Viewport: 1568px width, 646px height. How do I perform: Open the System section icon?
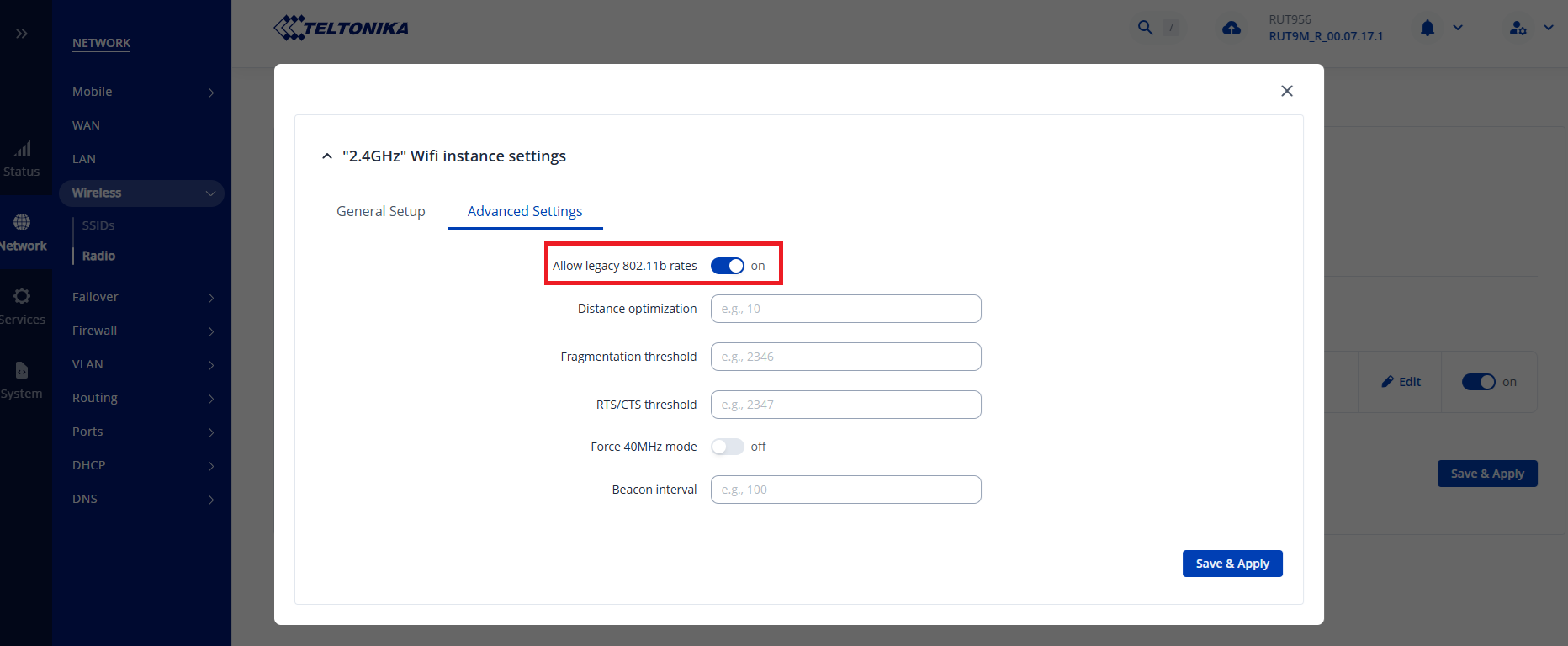(x=22, y=379)
